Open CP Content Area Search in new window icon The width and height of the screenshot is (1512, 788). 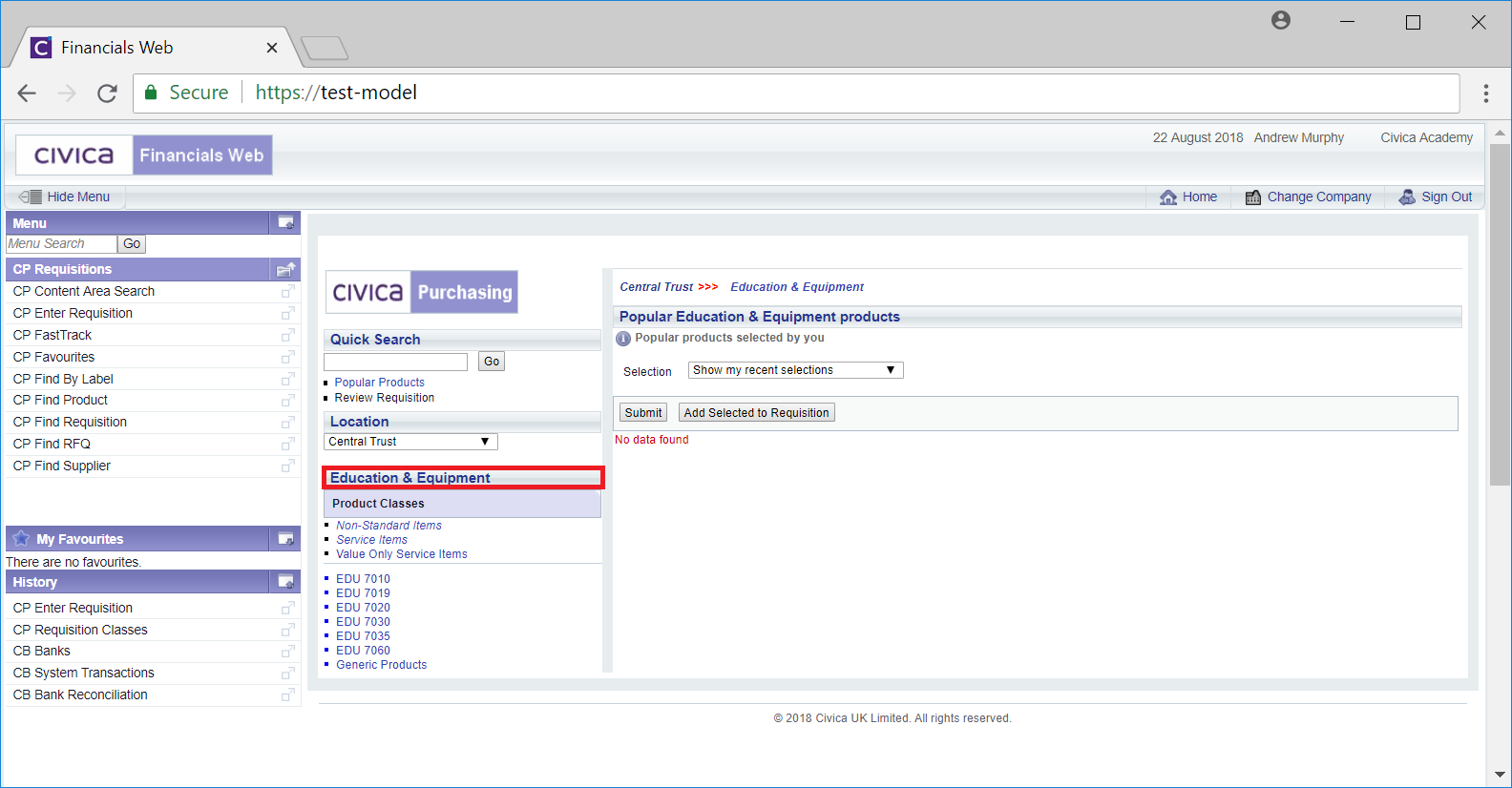coord(287,291)
